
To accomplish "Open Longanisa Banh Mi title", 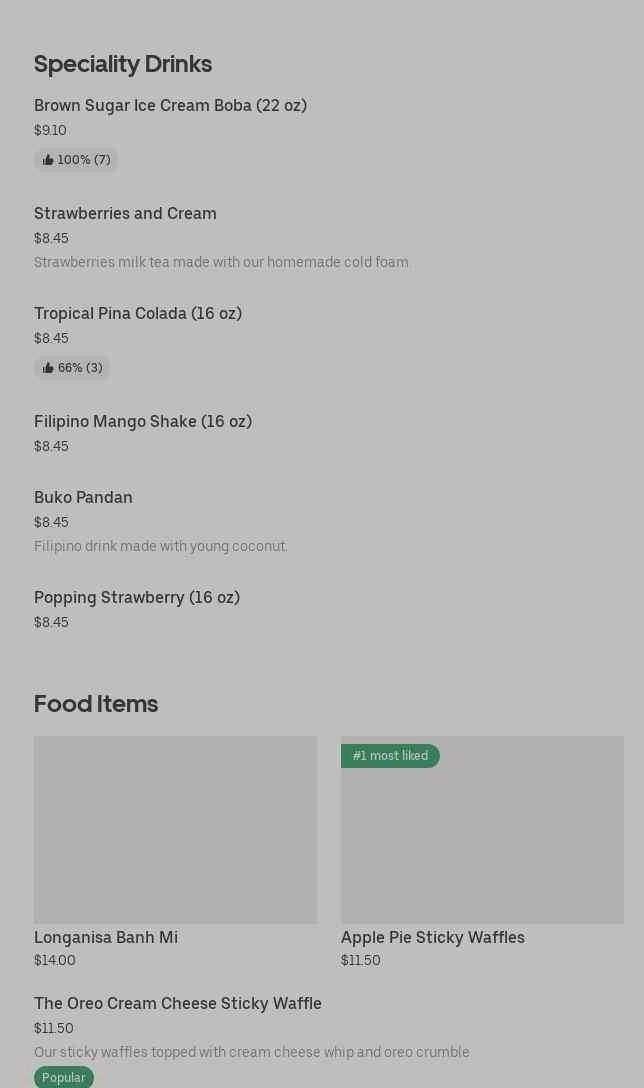I will [x=106, y=937].
